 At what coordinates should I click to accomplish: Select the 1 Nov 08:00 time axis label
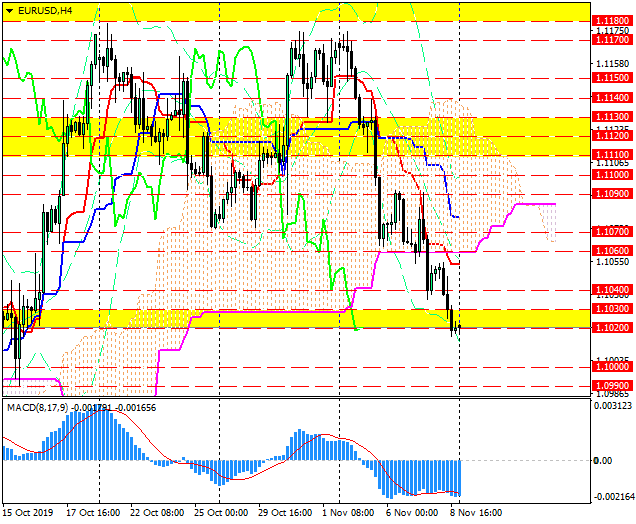(348, 512)
